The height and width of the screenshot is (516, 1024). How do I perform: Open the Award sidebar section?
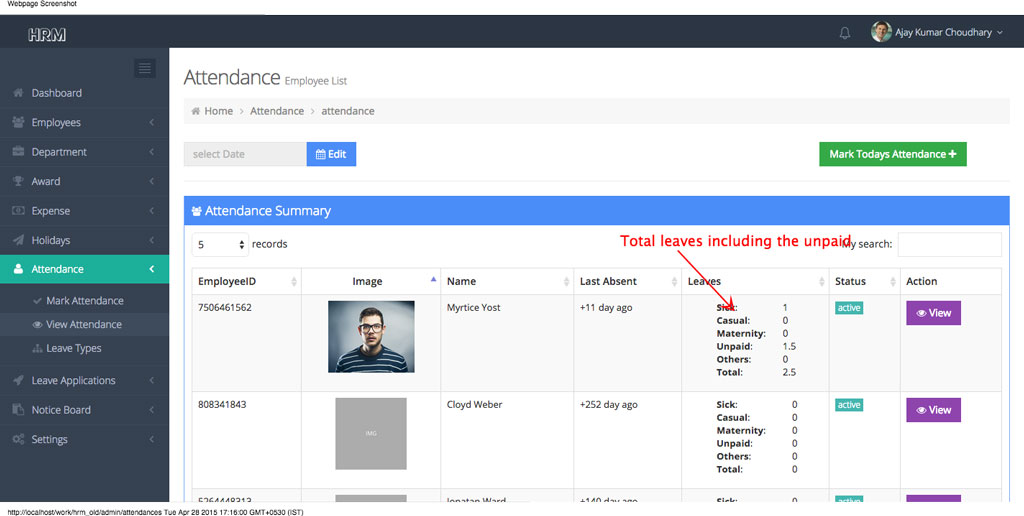pos(46,181)
